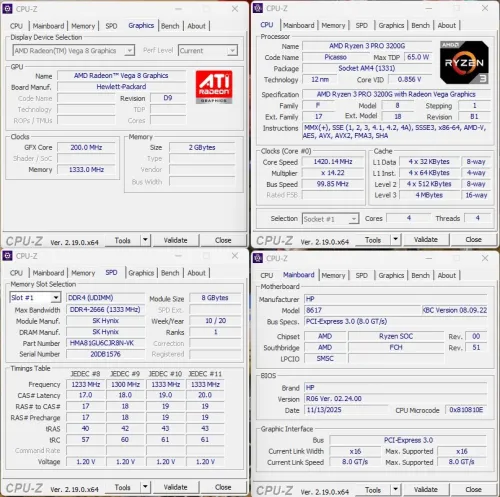The width and height of the screenshot is (500, 497).
Task: Click the Close button in the CPU window
Action: click(x=473, y=239)
